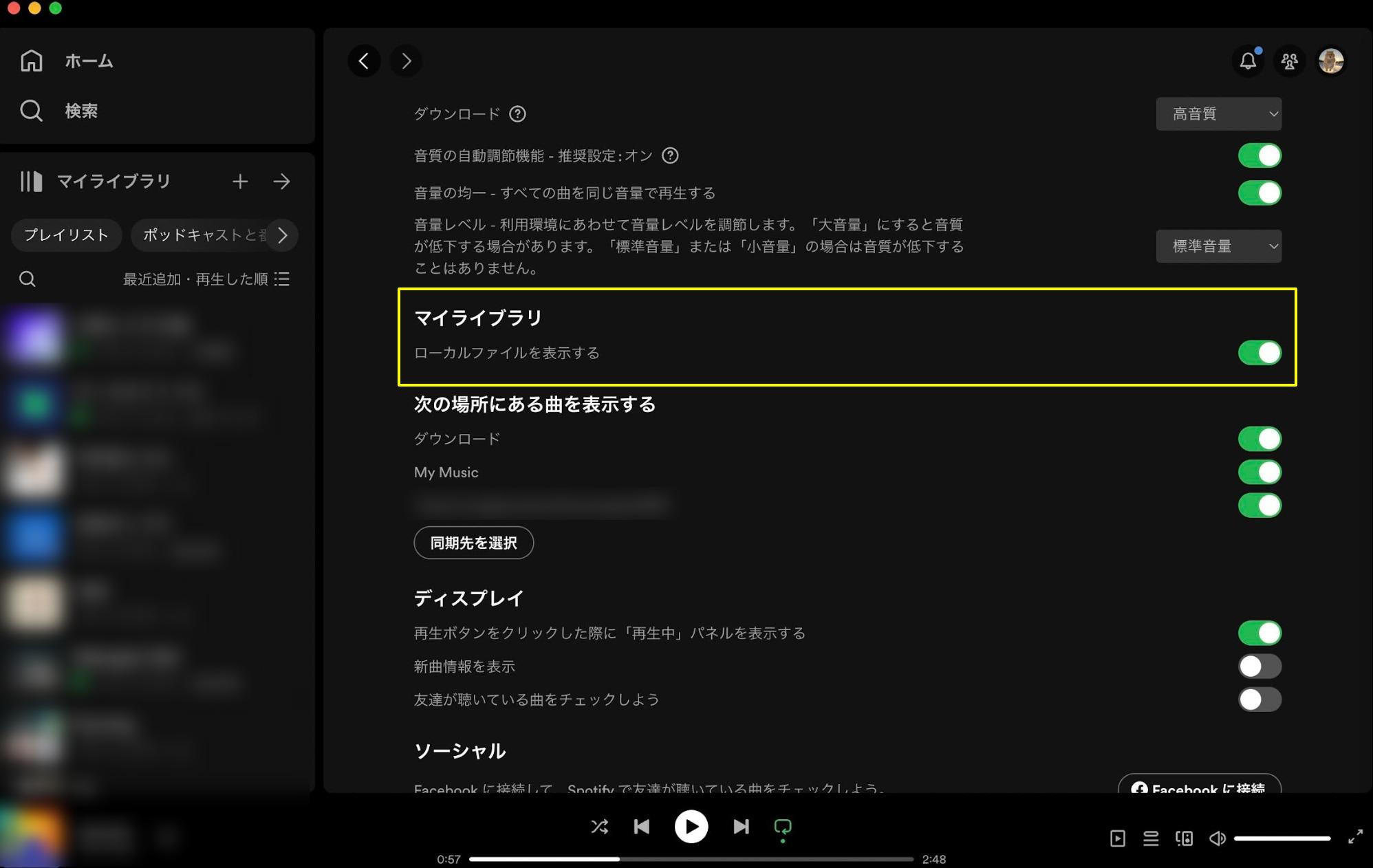The height and width of the screenshot is (868, 1373).
Task: Click the 次の場所にある曲を表示する heading
Action: [x=534, y=404]
